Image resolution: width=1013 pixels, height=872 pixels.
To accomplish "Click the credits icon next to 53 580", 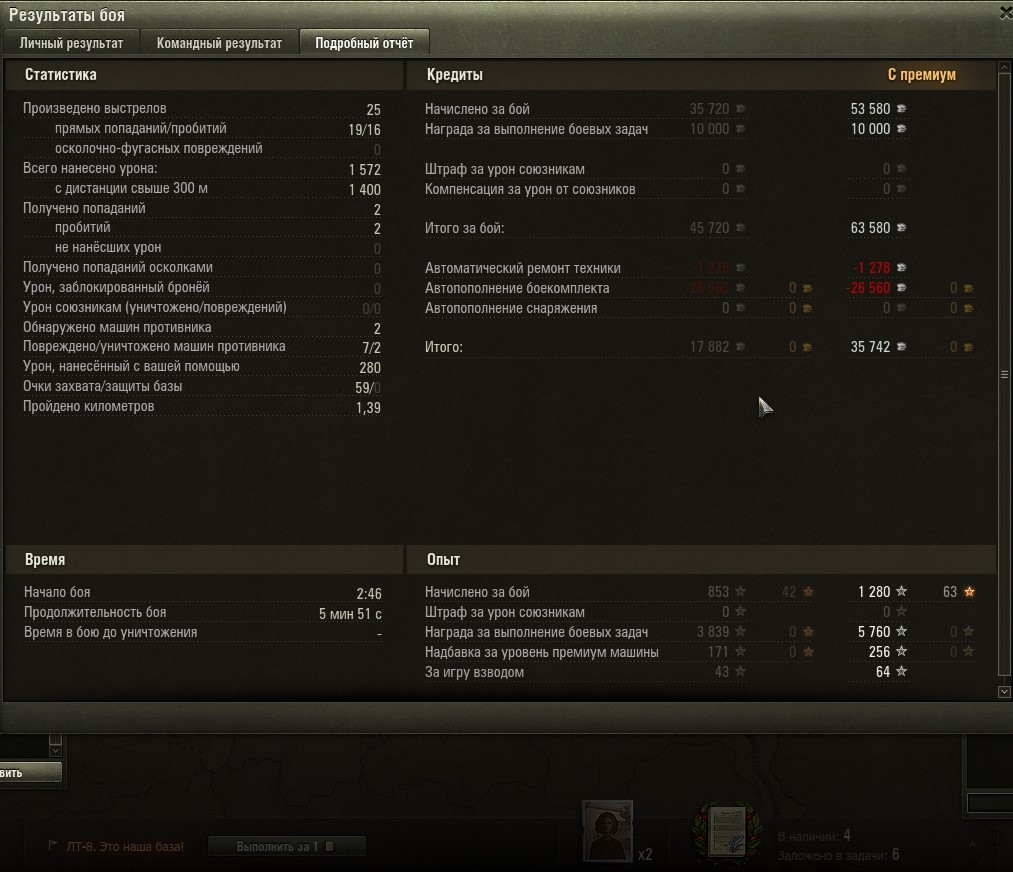I will pyautogui.click(x=901, y=109).
